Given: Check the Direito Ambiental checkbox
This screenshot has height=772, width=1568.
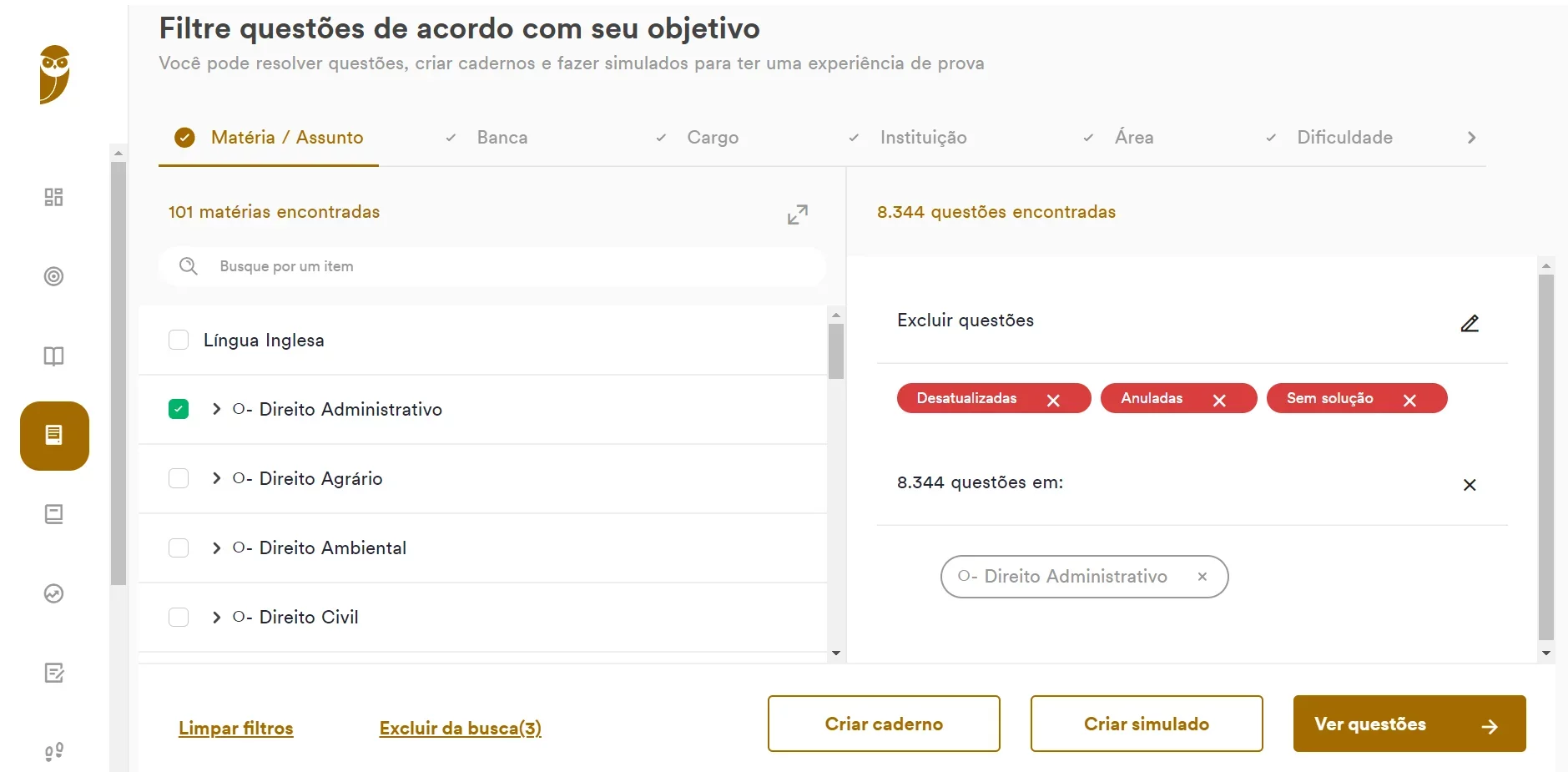Looking at the screenshot, I should click(179, 547).
